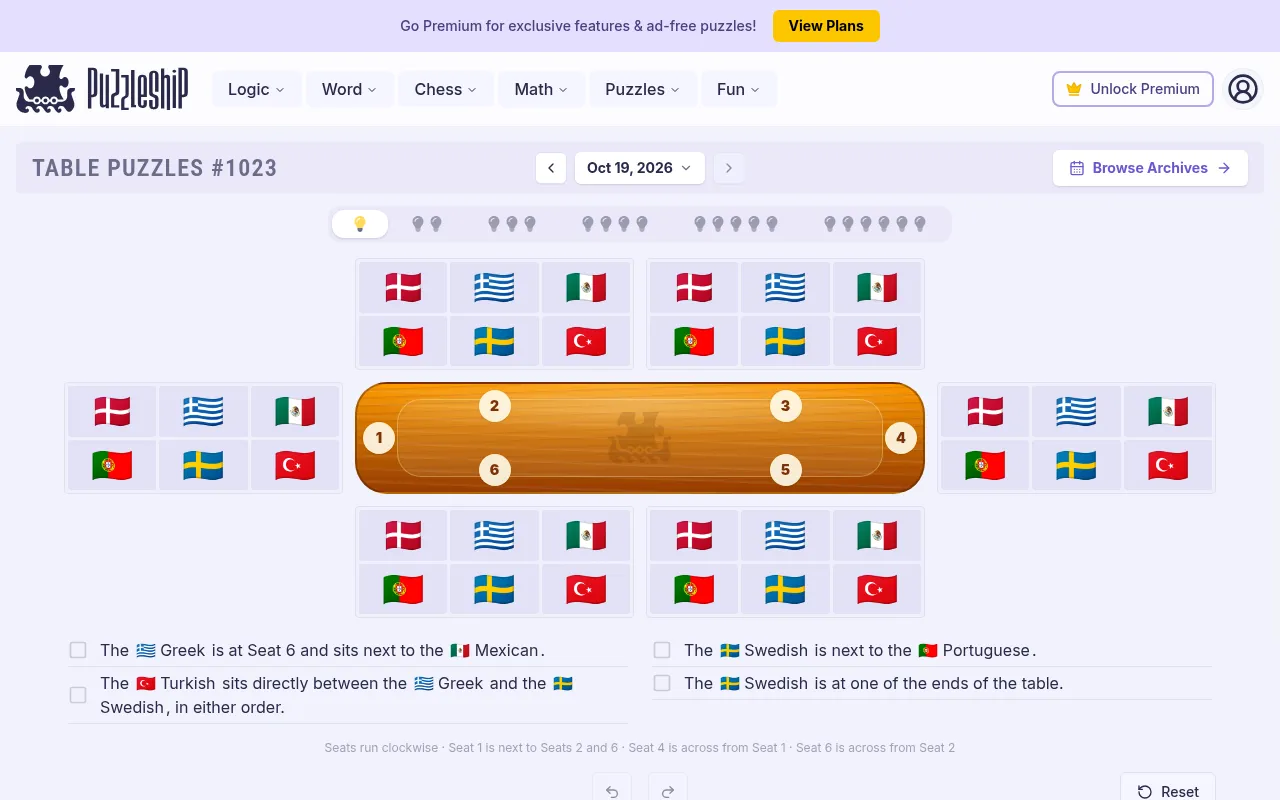Expand the Logic menu
This screenshot has width=1280, height=800.
tap(257, 89)
